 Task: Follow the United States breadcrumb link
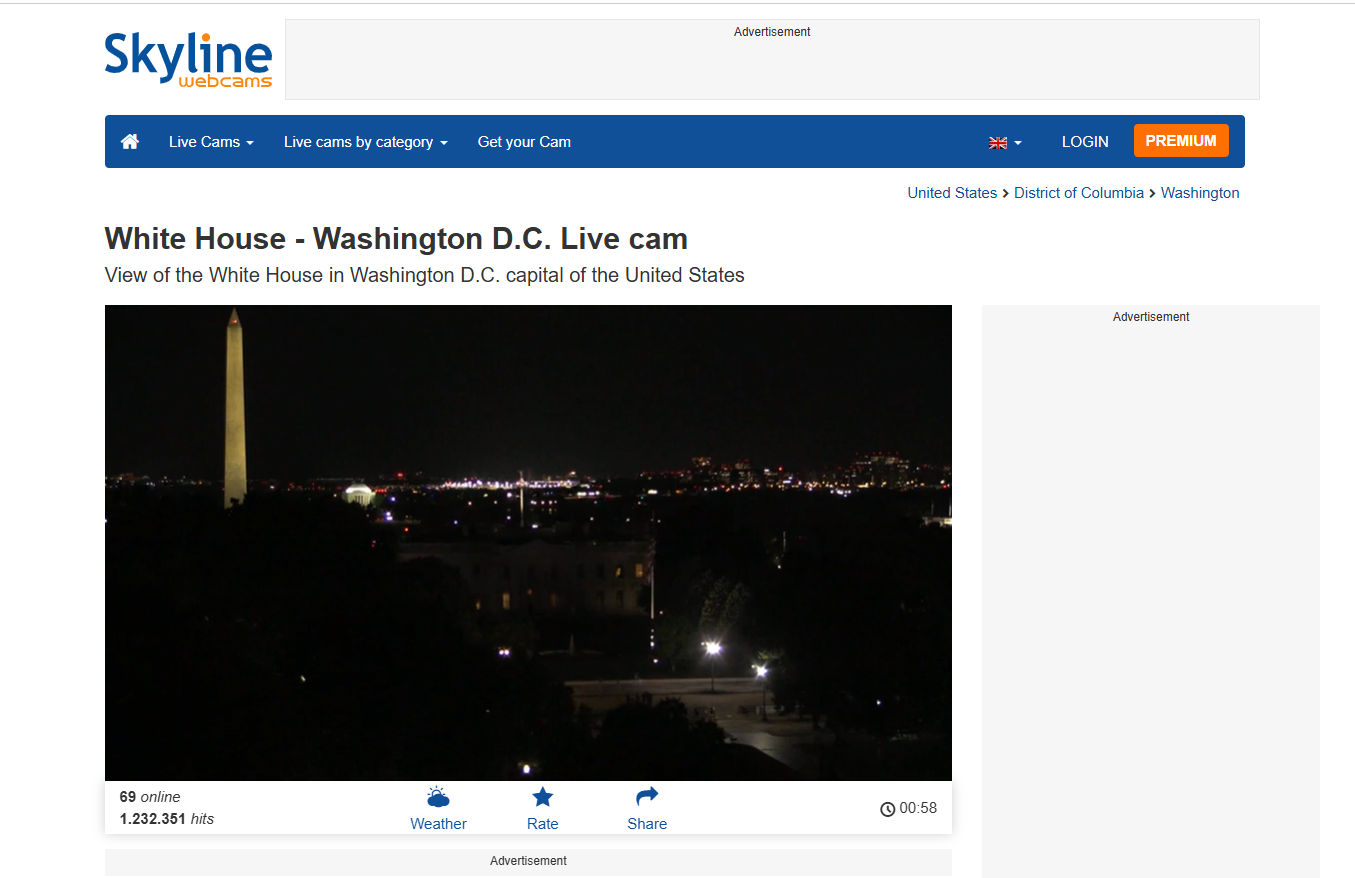point(952,193)
